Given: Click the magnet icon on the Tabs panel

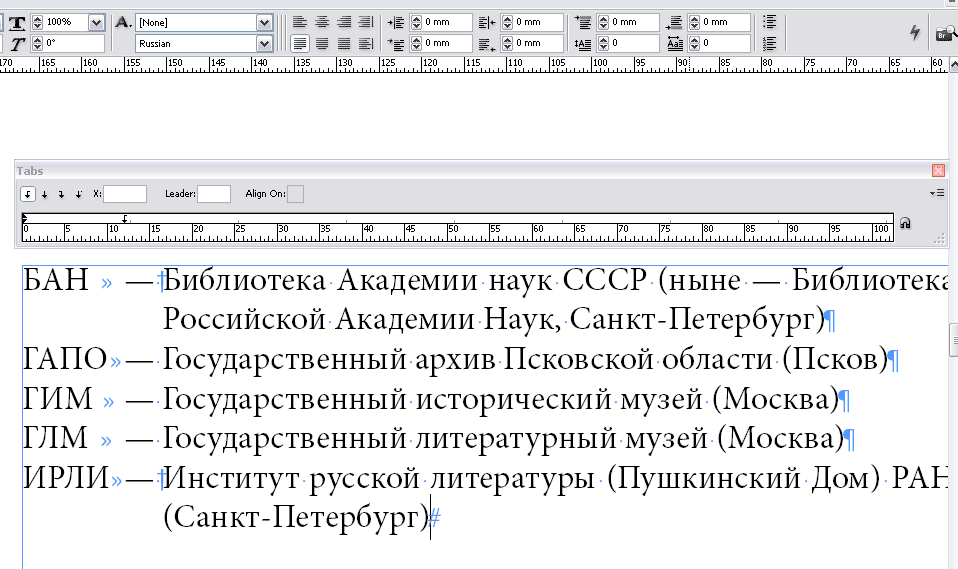Looking at the screenshot, I should point(905,223).
